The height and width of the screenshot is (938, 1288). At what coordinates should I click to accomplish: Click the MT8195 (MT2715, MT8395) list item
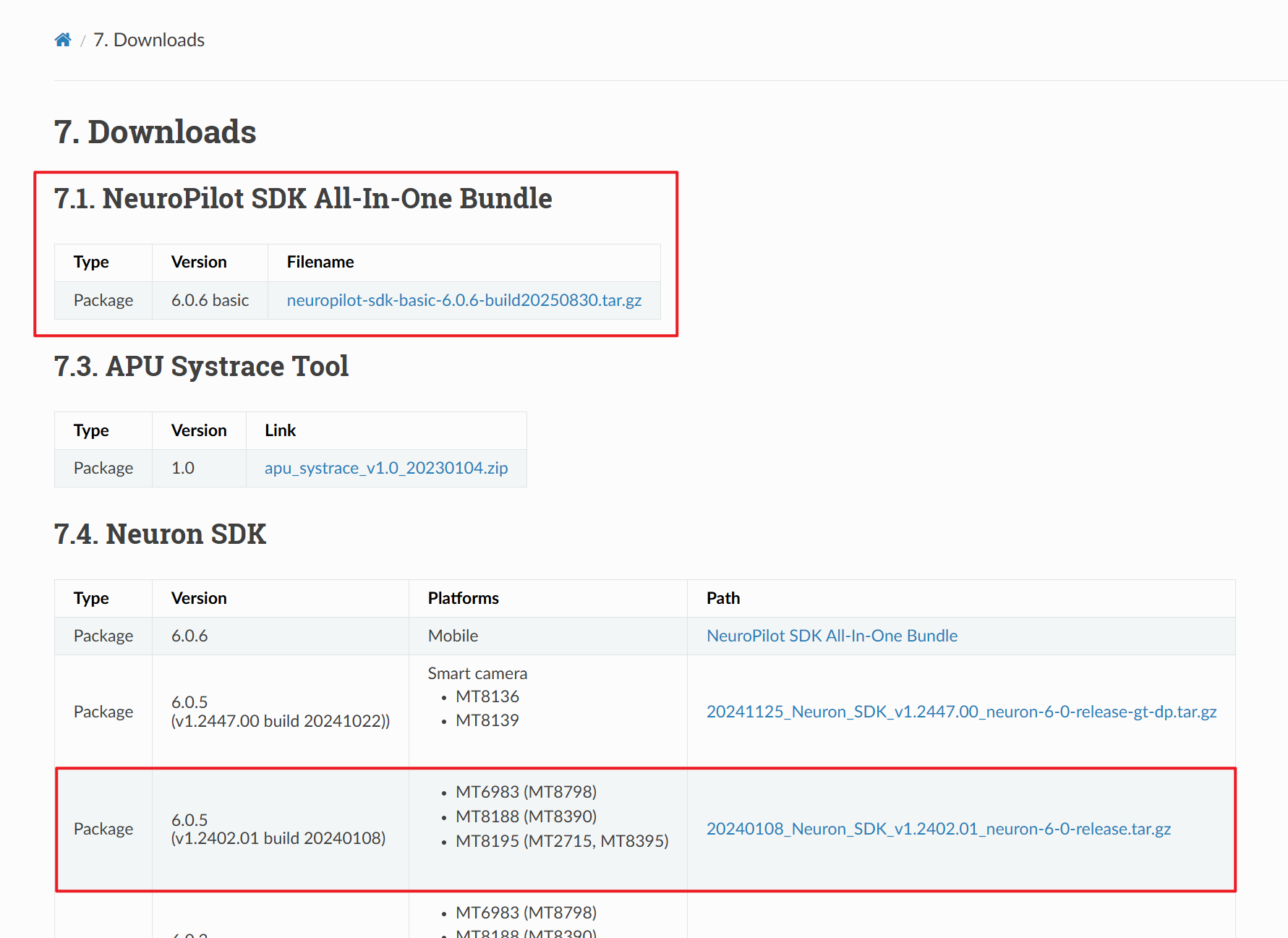pos(561,841)
